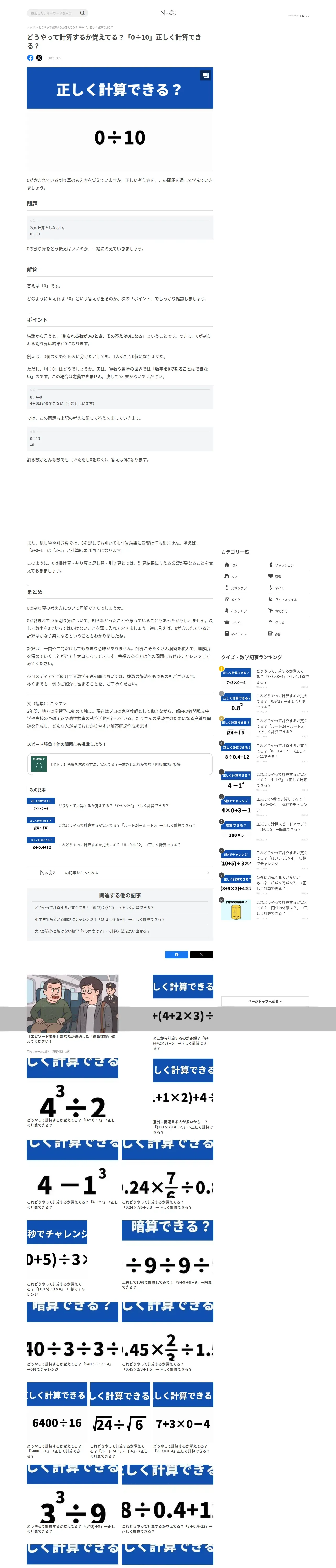Viewport: 336px width, 1568px height.
Task: Open recommended card 6400÷16
Action: point(57,1421)
